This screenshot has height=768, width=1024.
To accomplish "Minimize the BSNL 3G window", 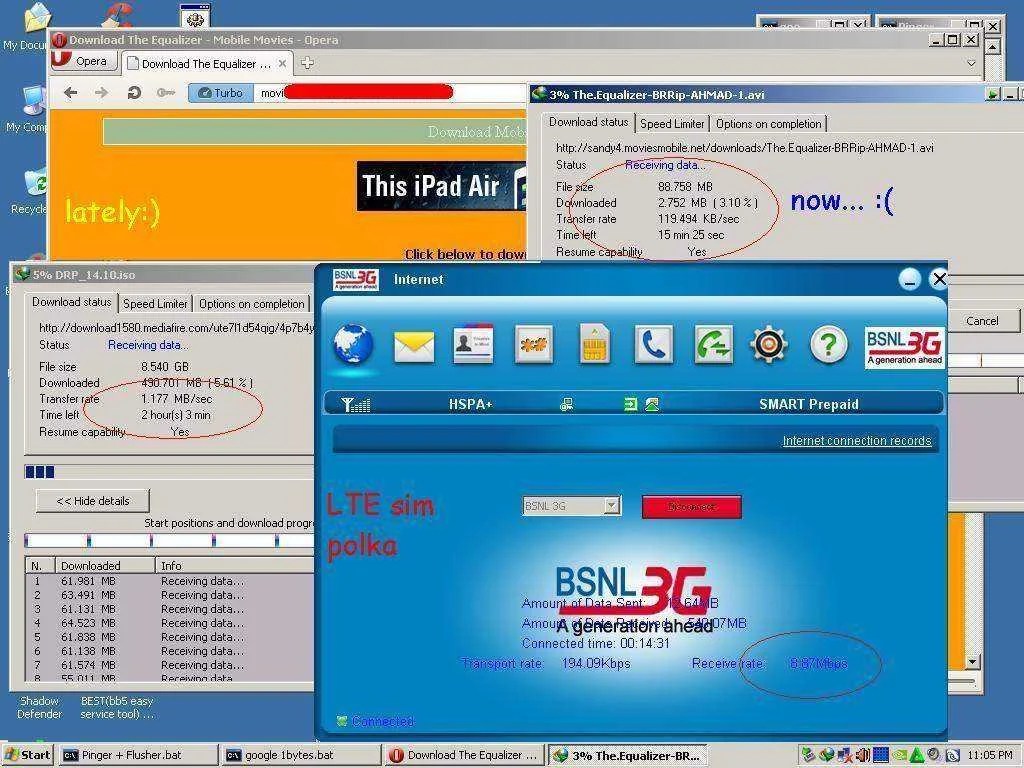I will tap(910, 280).
